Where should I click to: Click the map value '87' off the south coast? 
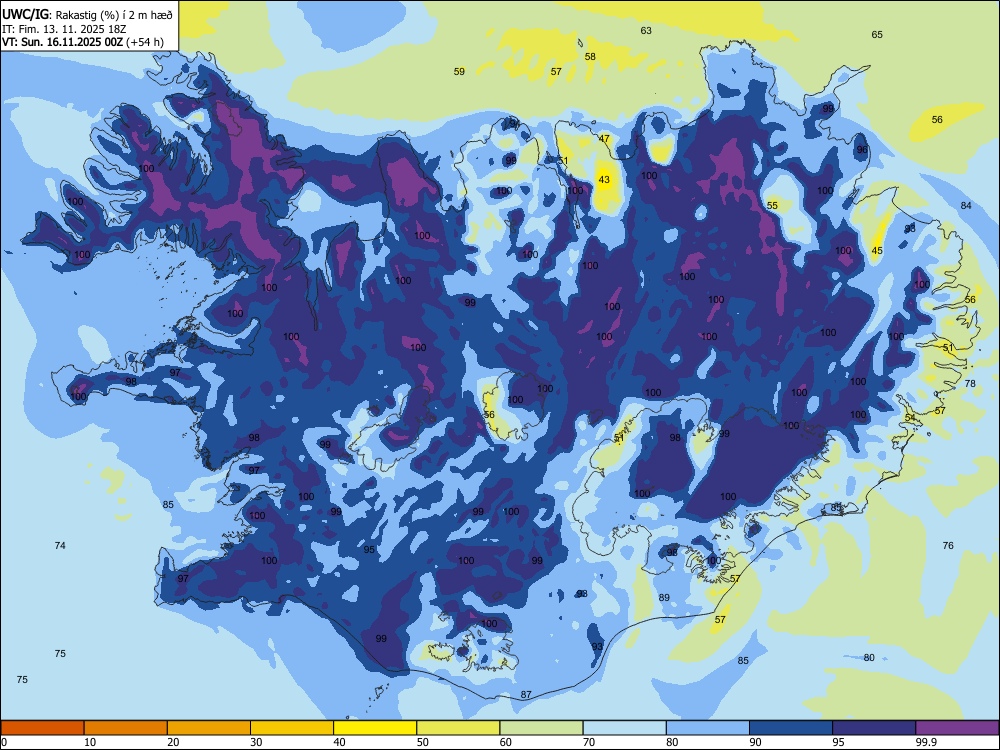point(526,695)
